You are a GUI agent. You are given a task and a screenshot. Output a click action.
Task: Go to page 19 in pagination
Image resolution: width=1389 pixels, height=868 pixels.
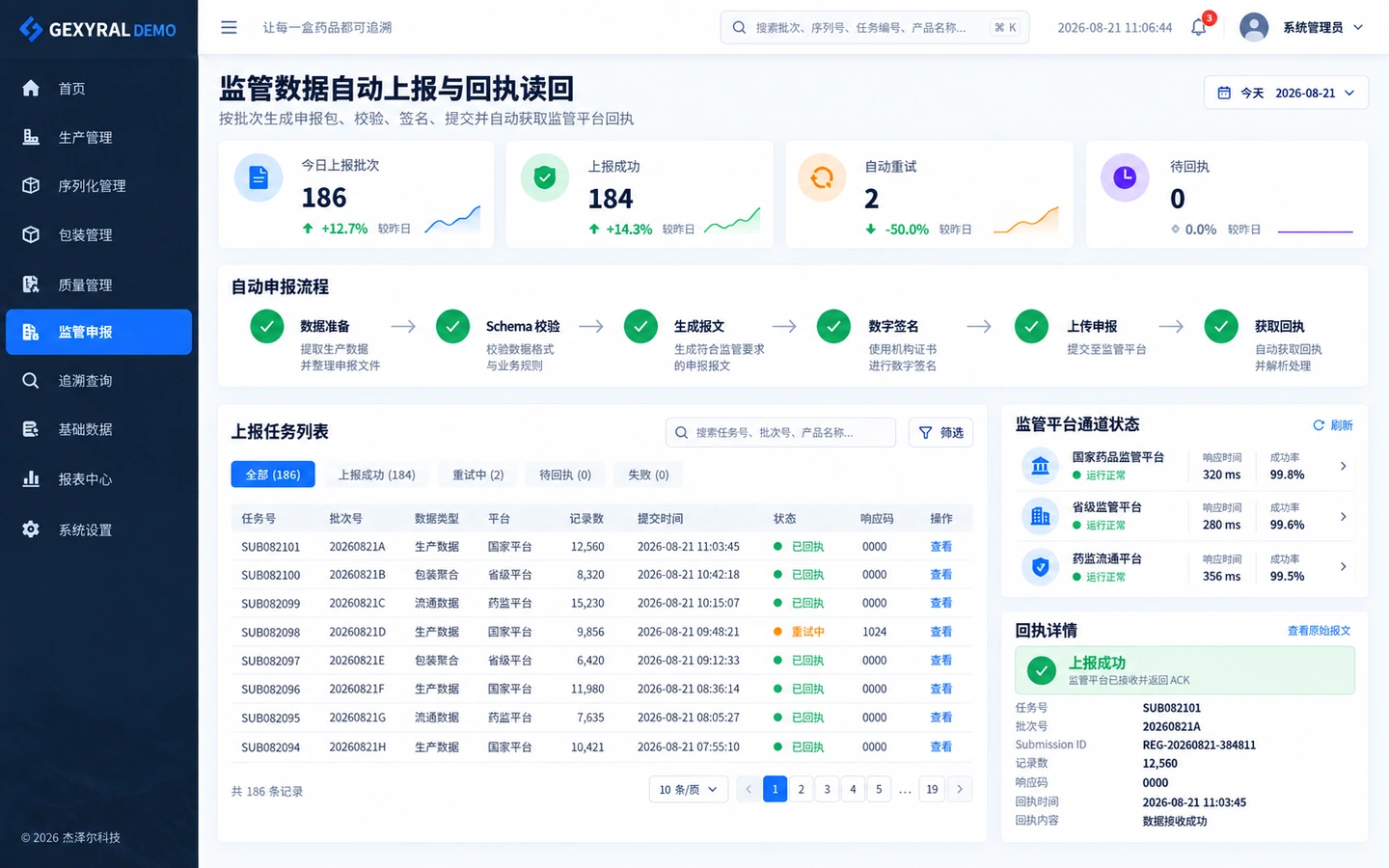(x=932, y=789)
